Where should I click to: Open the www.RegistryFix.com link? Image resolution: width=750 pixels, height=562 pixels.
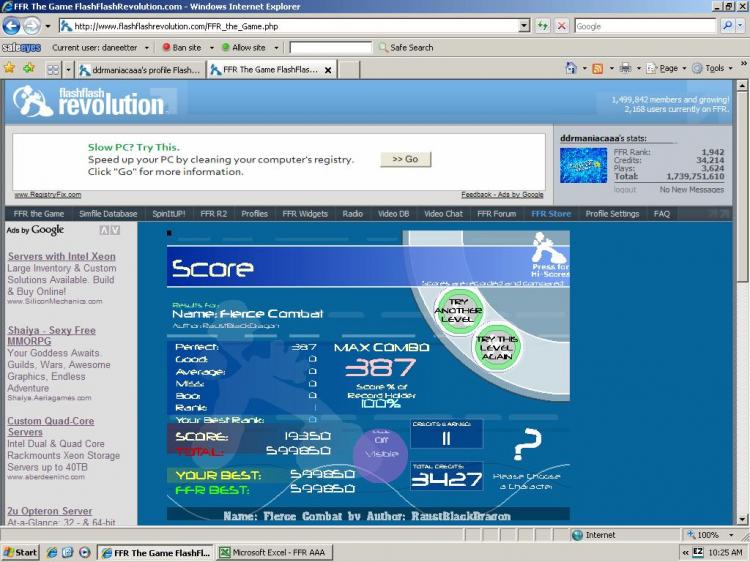(48, 195)
